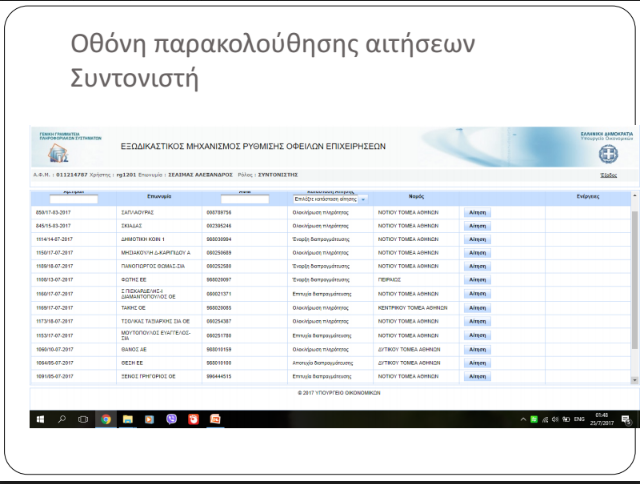The image size is (640, 484).
Task: Click the ENG language selector in tray
Action: click(x=581, y=420)
